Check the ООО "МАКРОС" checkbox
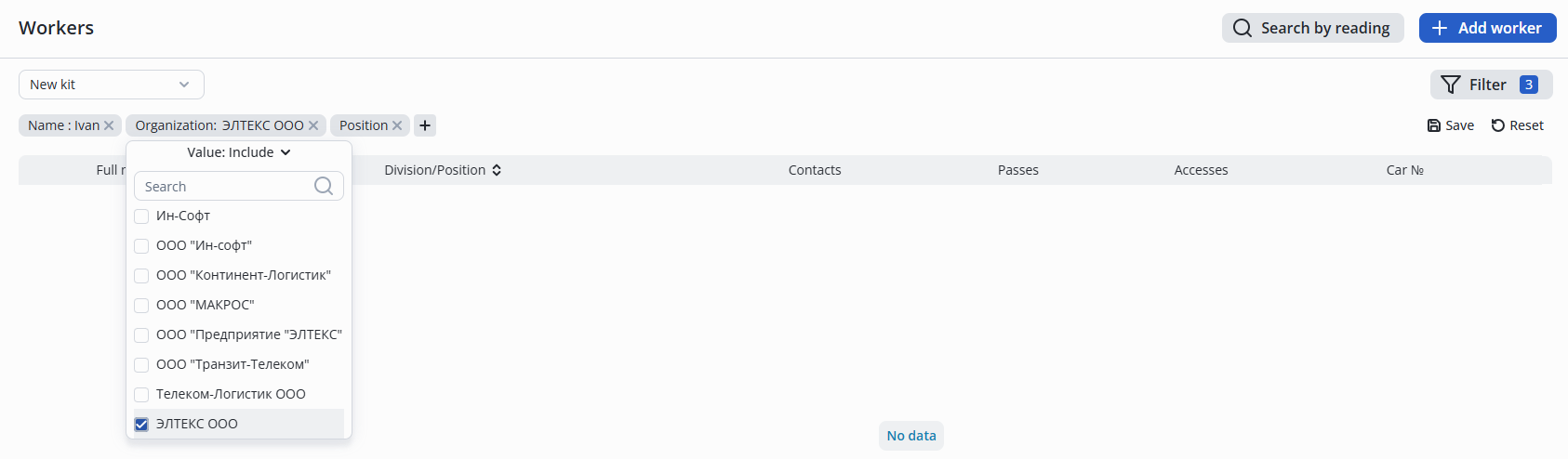This screenshot has width=1568, height=459. click(141, 306)
